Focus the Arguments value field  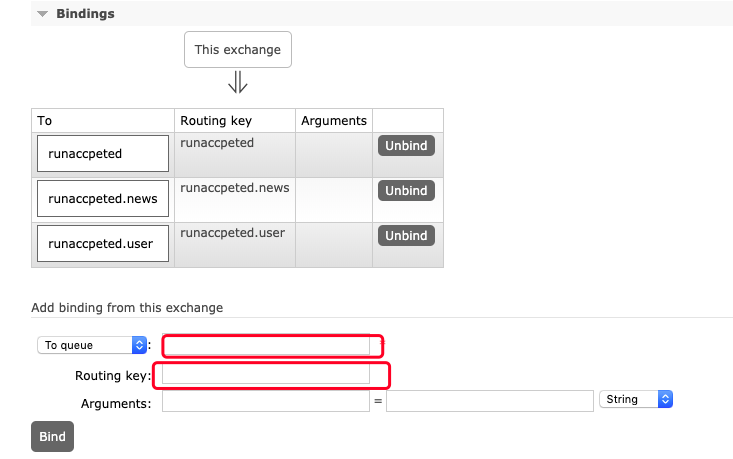[490, 401]
